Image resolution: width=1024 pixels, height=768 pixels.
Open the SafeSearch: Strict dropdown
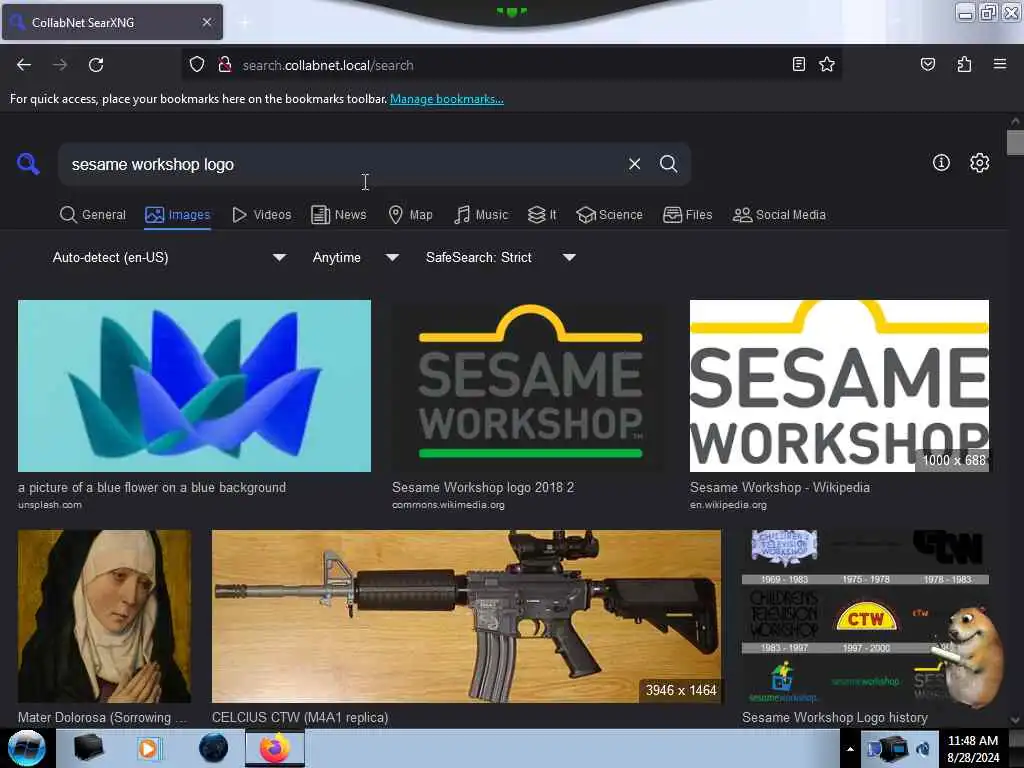point(500,257)
